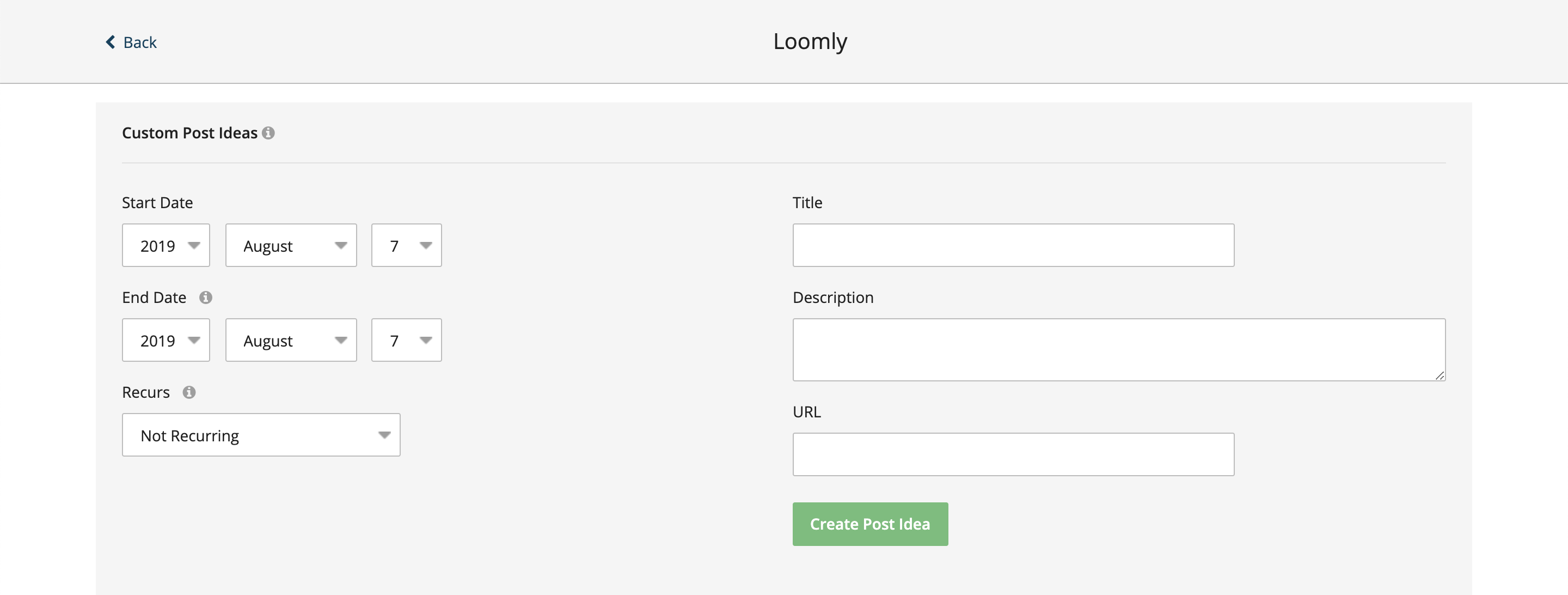The image size is (1568, 595).
Task: Focus the URL input field
Action: tap(1013, 454)
